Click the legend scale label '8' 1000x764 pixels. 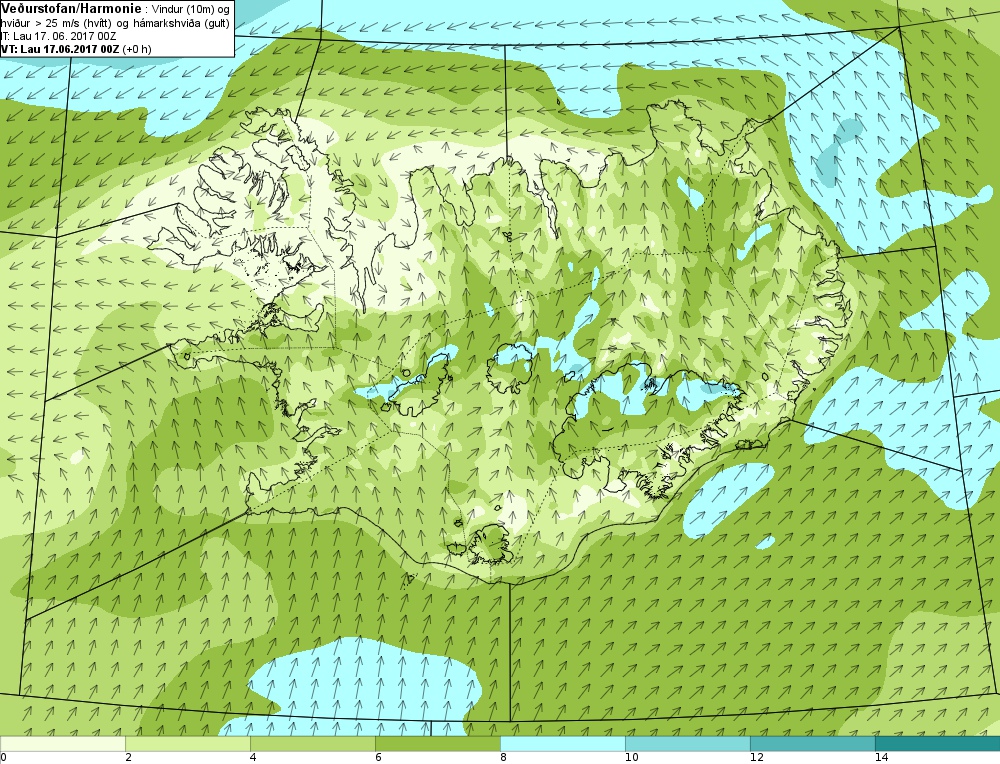(x=503, y=758)
